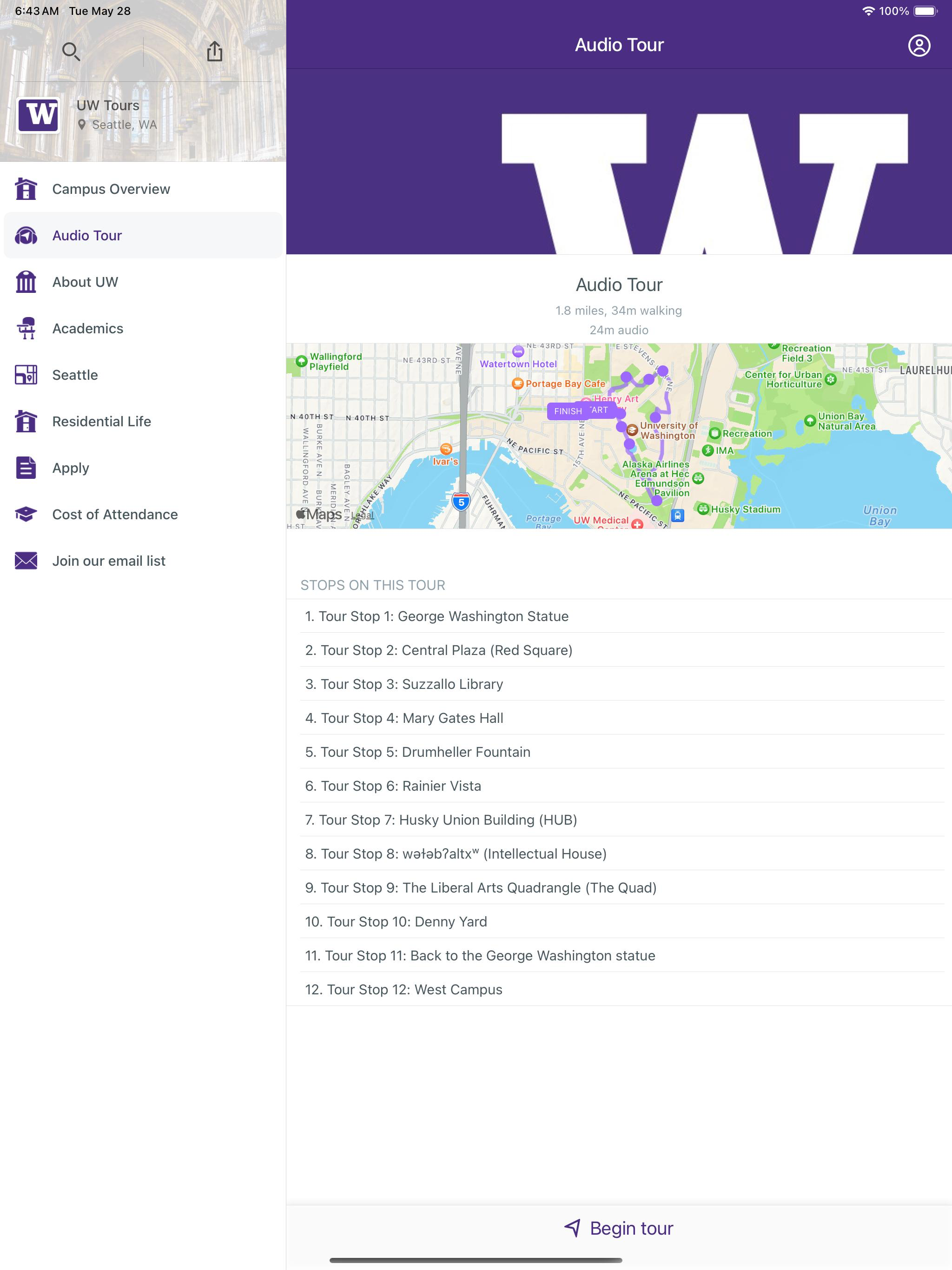Click the Campus Overview building icon
The height and width of the screenshot is (1270, 952).
[x=26, y=189]
